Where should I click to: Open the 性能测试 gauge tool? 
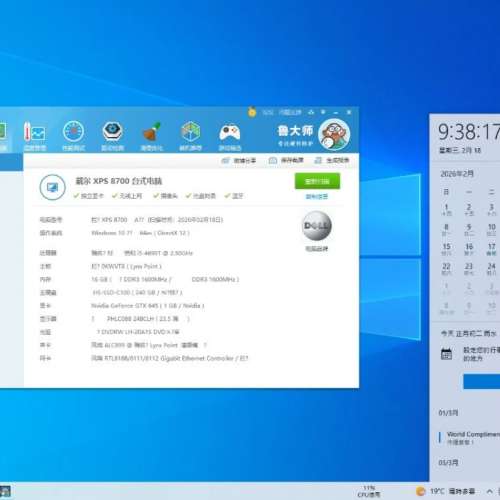pyautogui.click(x=74, y=136)
